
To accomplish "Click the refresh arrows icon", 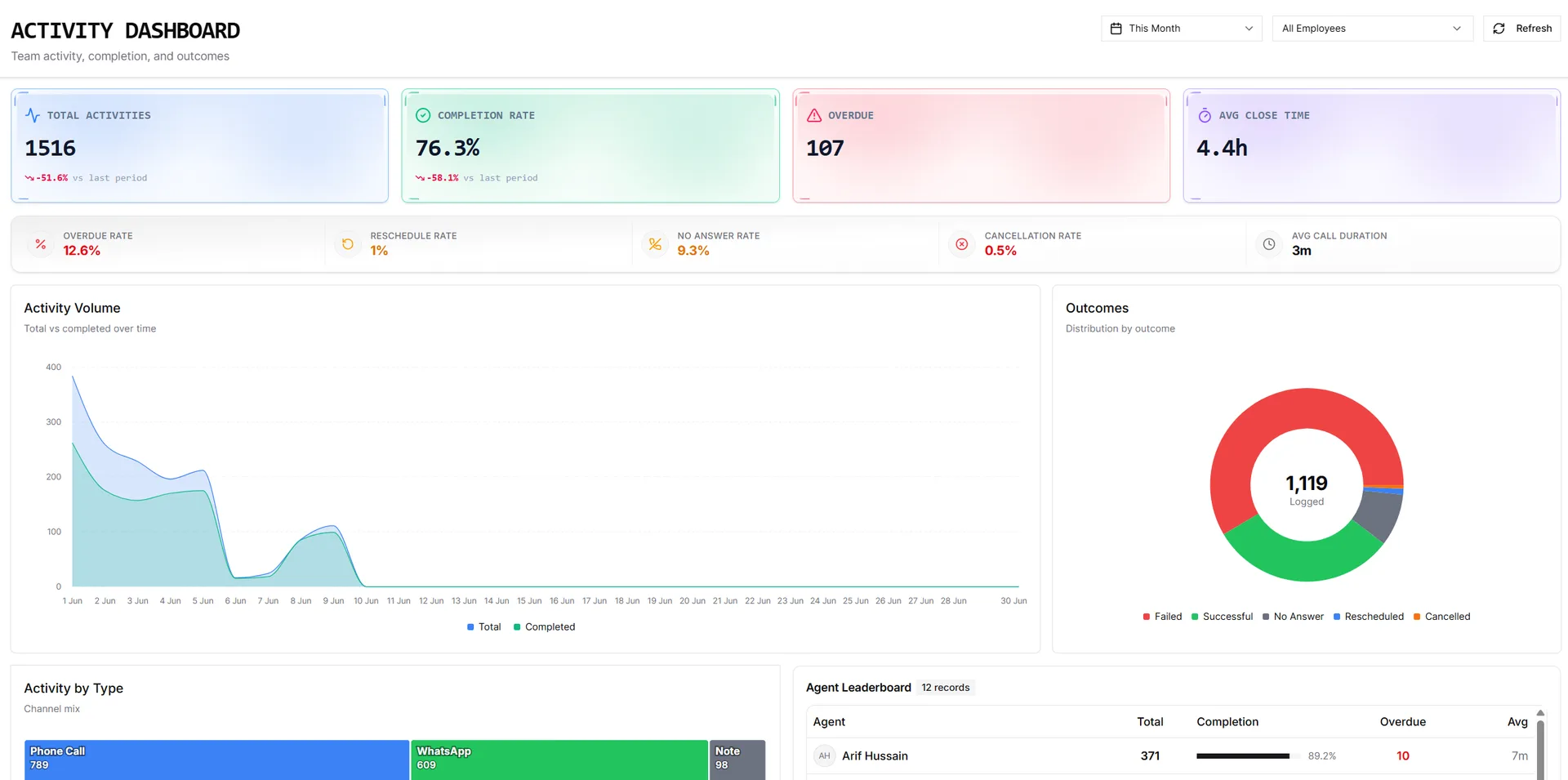I will (x=1499, y=29).
